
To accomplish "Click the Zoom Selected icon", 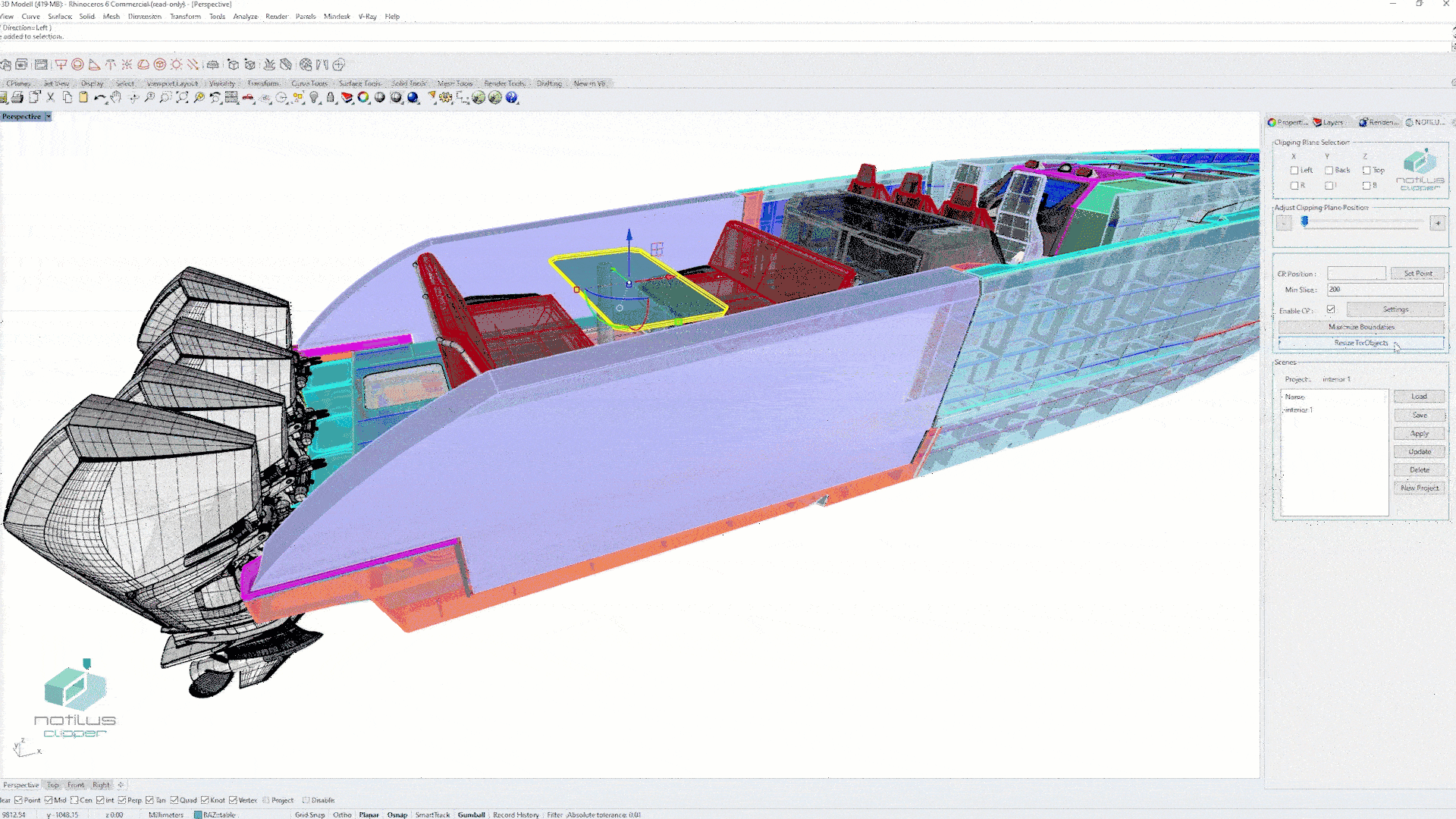I will point(199,97).
